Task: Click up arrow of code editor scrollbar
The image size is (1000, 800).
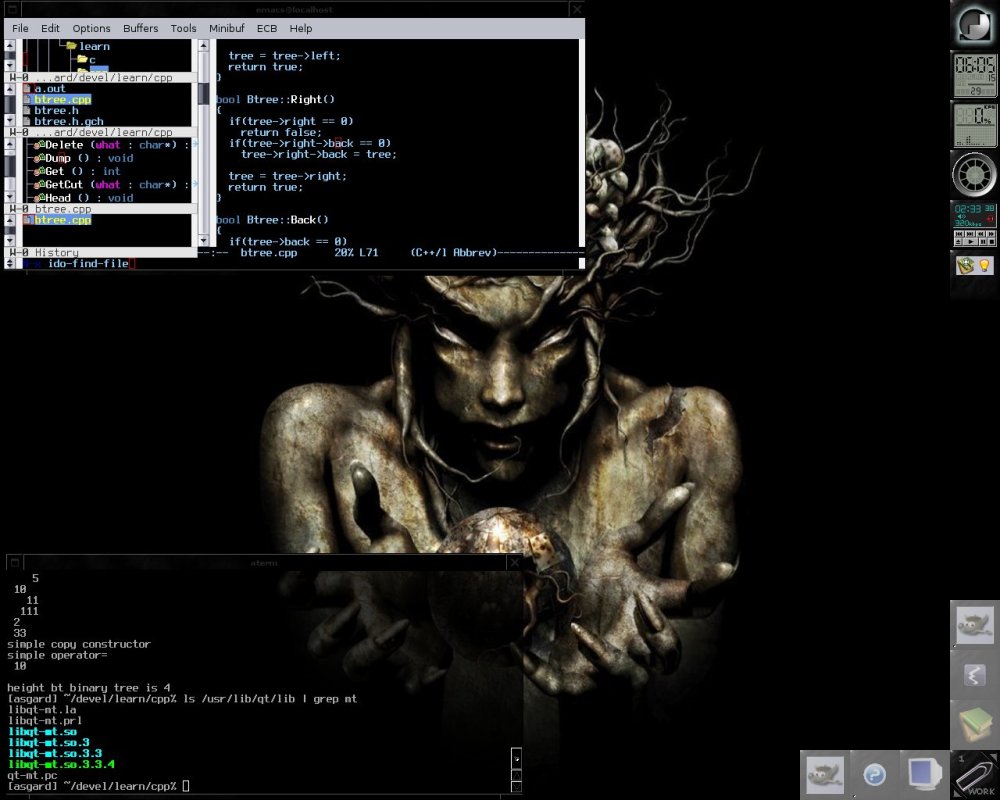Action: tap(203, 45)
